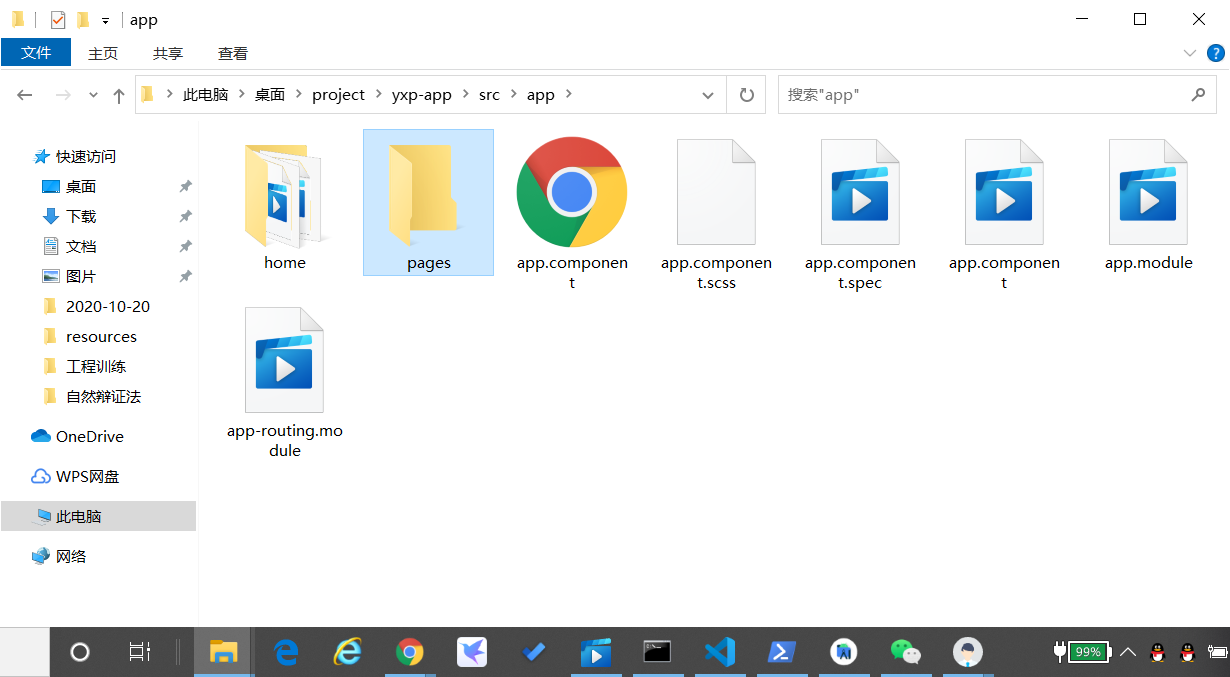
Task: Expand the chevron after yxp-app in breadcrumb
Action: click(465, 94)
